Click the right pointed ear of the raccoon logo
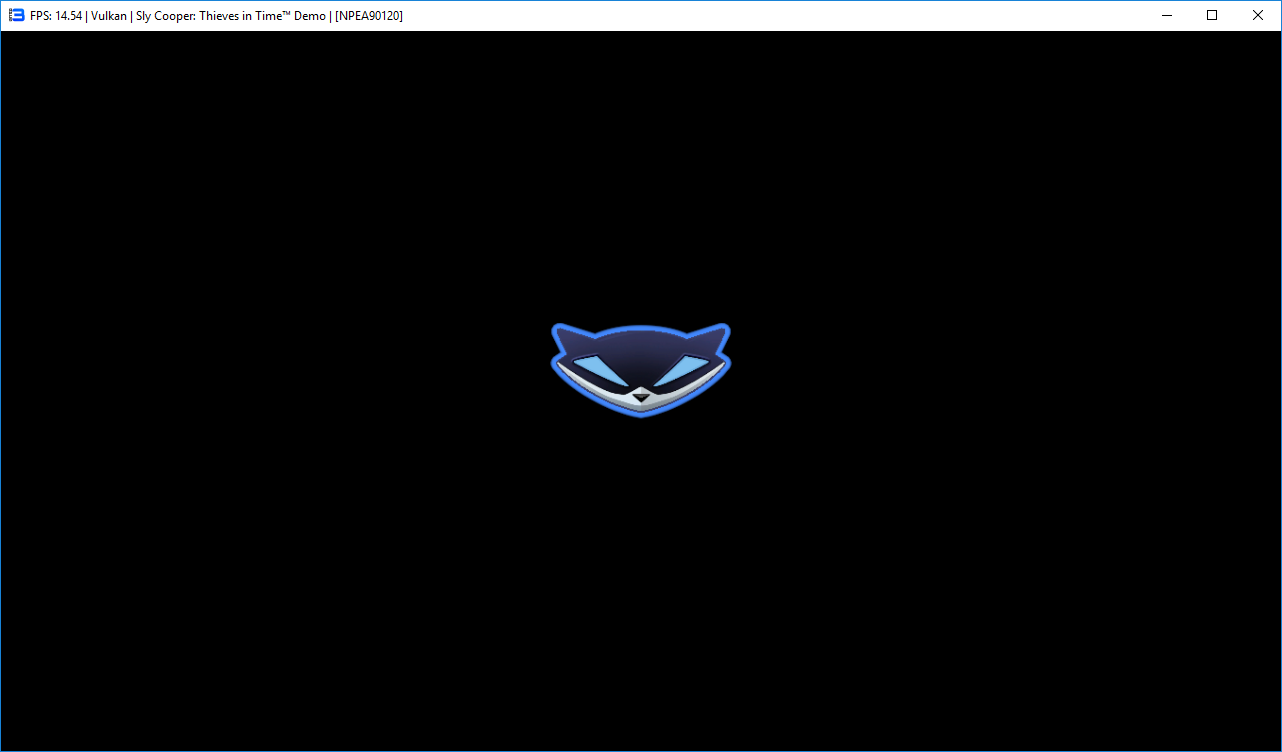Image resolution: width=1282 pixels, height=752 pixels. 718,334
